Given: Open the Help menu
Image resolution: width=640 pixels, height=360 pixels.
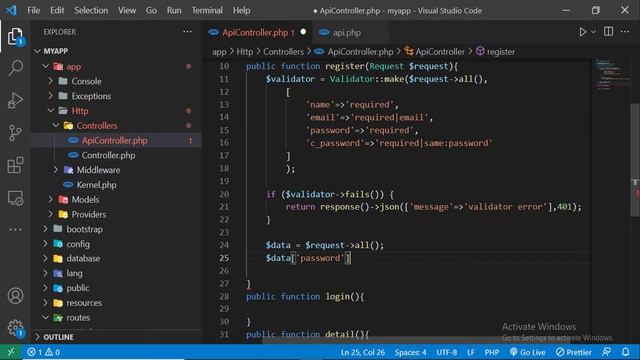Looking at the screenshot, I should (x=241, y=10).
